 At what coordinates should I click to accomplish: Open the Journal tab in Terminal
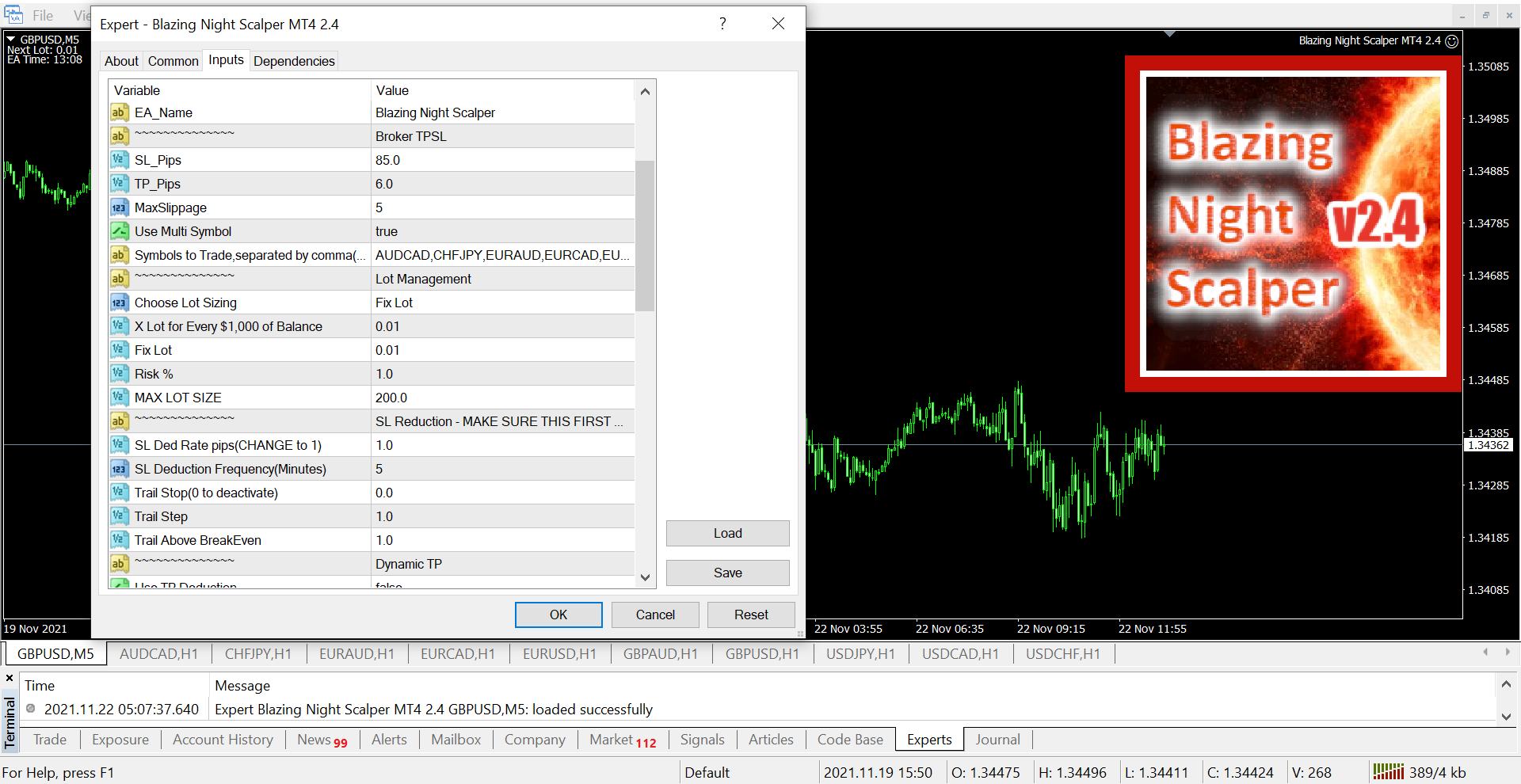pos(997,740)
